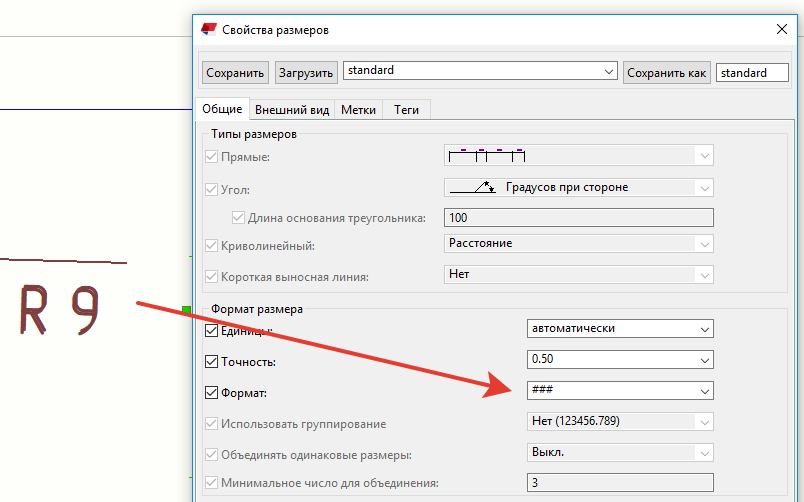
Task: Open the short extension line Нет dropdown
Action: click(x=579, y=274)
